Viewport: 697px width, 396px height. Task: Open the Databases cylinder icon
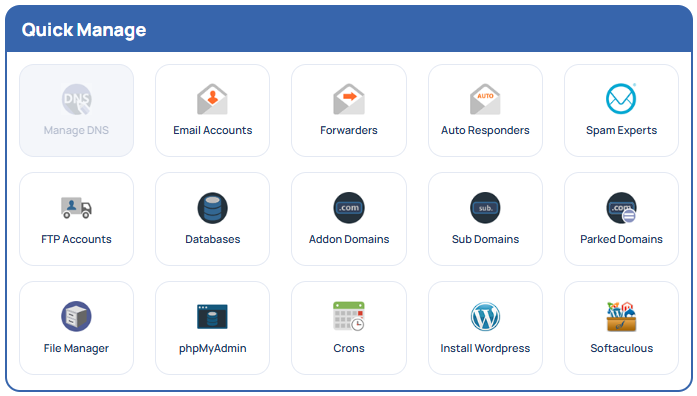coord(212,208)
